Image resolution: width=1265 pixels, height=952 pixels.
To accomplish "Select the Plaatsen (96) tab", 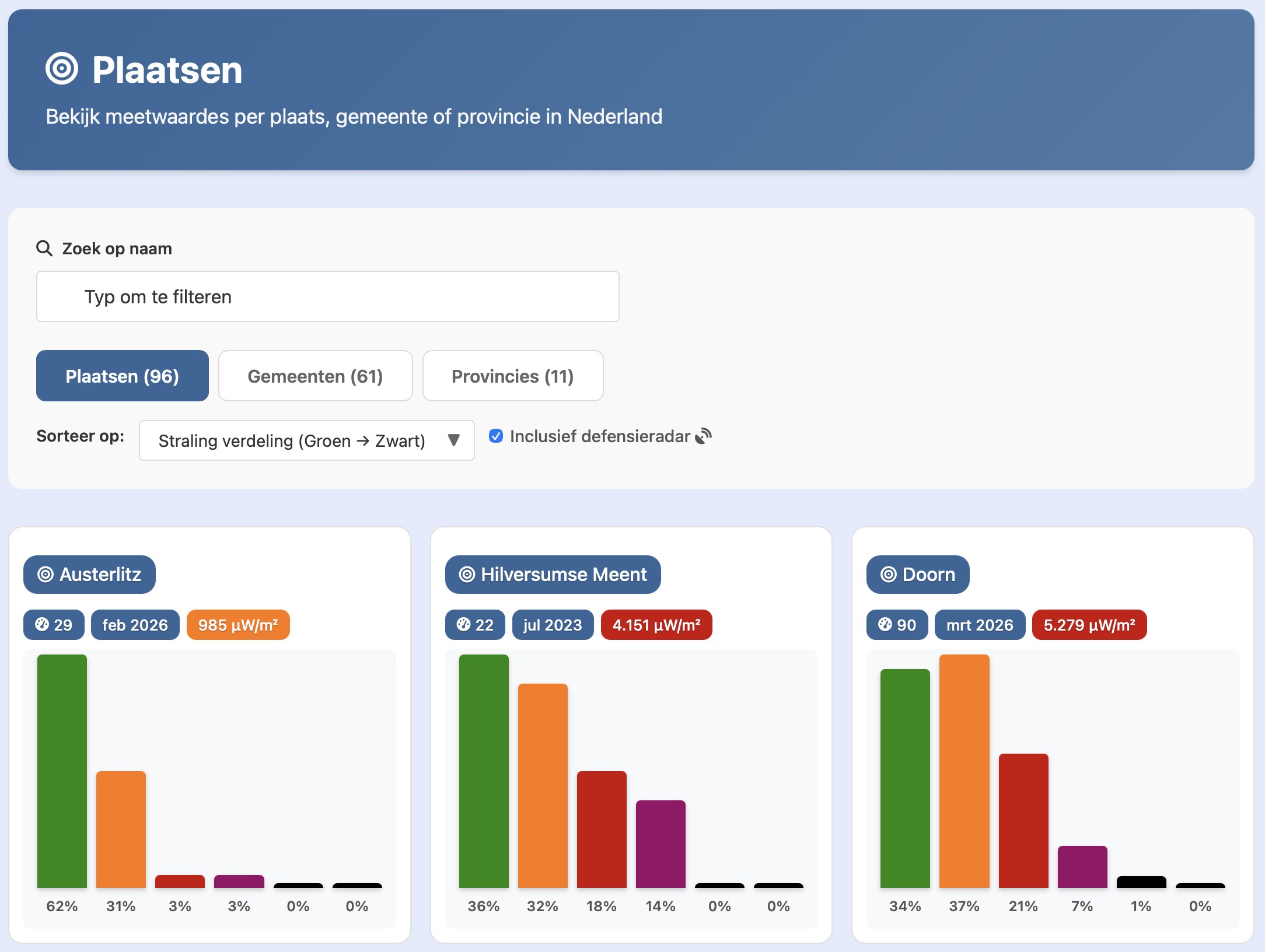I will [122, 376].
